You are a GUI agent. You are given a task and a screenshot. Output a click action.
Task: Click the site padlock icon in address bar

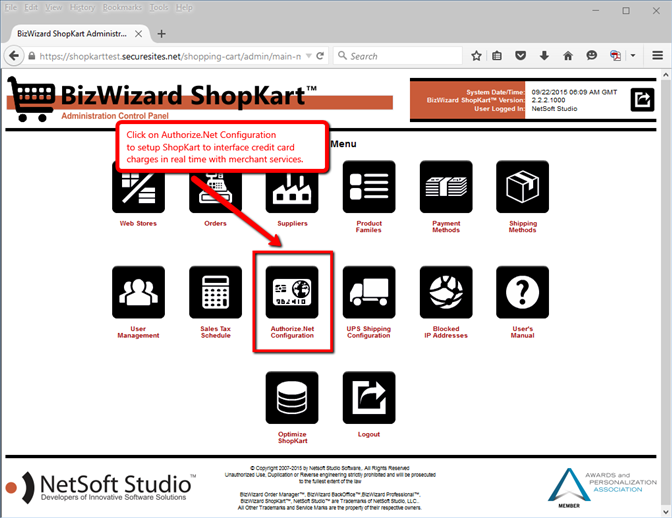(32, 56)
